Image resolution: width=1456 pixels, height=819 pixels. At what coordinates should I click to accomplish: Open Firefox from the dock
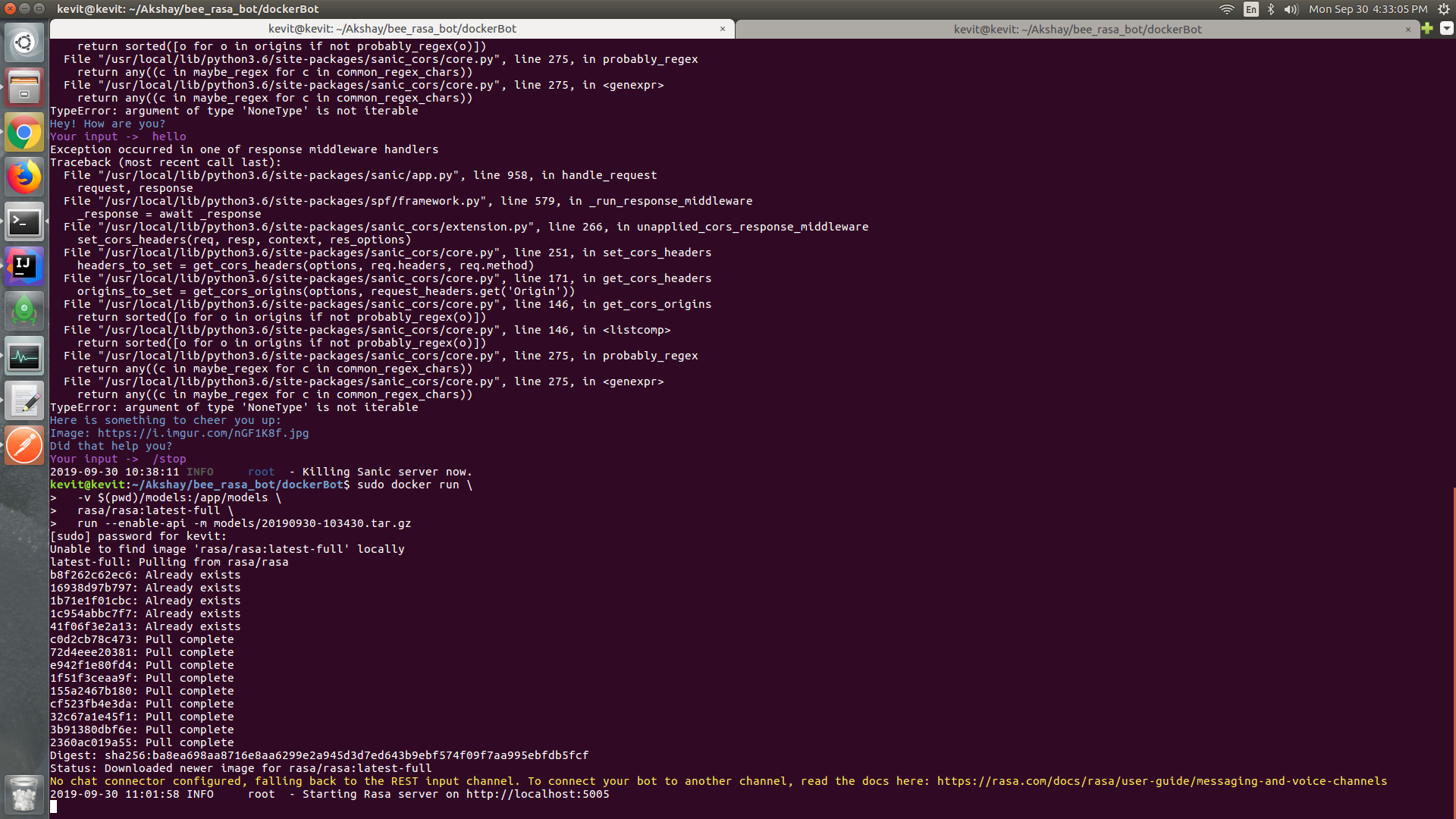tap(24, 177)
